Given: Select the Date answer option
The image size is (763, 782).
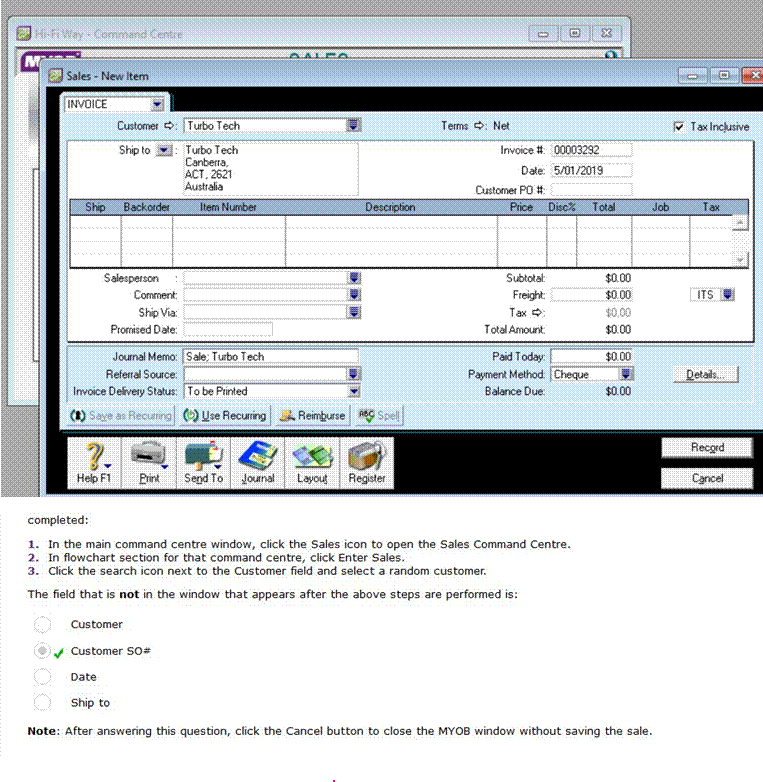Looking at the screenshot, I should (42, 677).
